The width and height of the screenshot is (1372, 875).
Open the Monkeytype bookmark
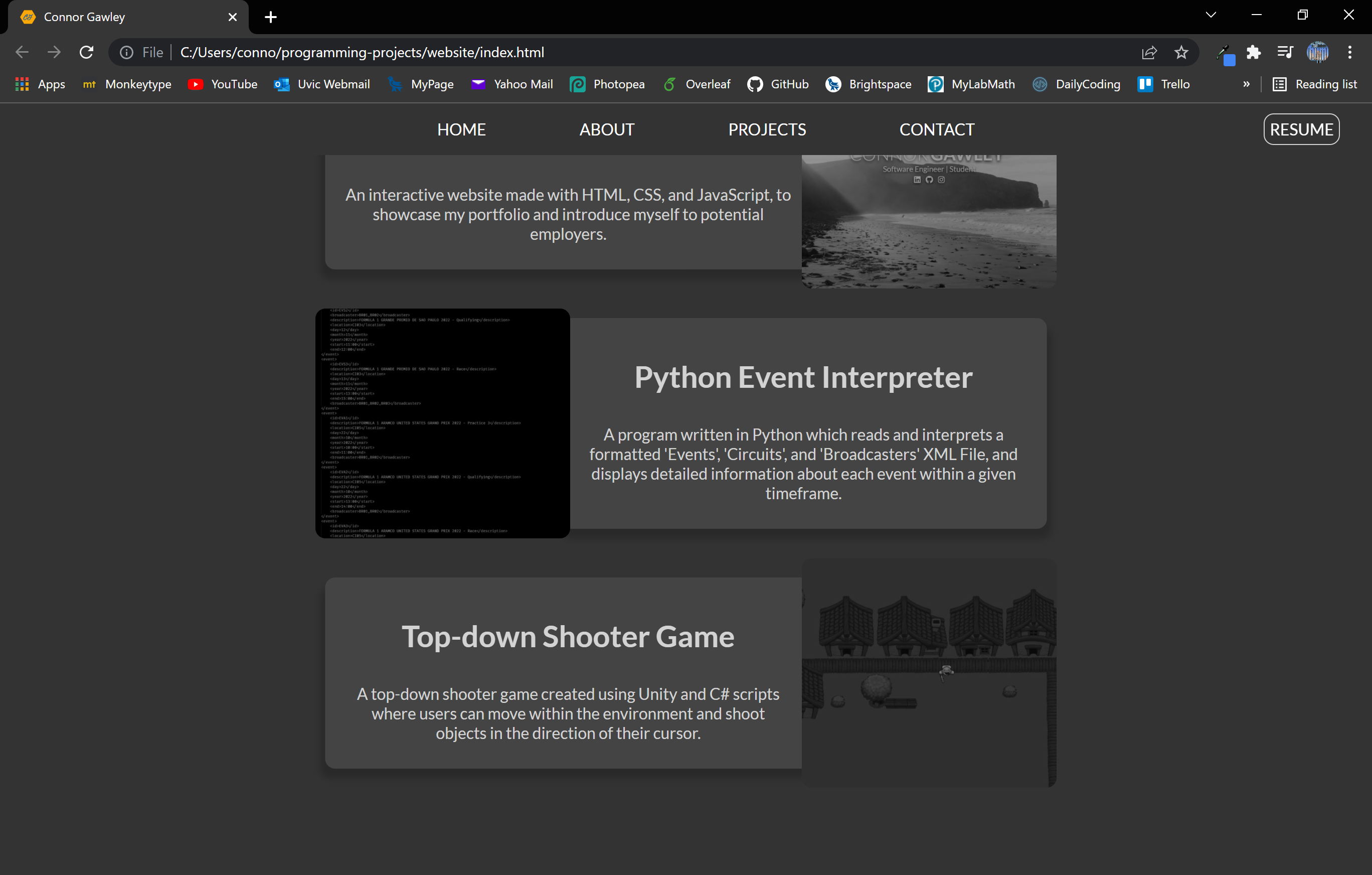click(x=127, y=84)
